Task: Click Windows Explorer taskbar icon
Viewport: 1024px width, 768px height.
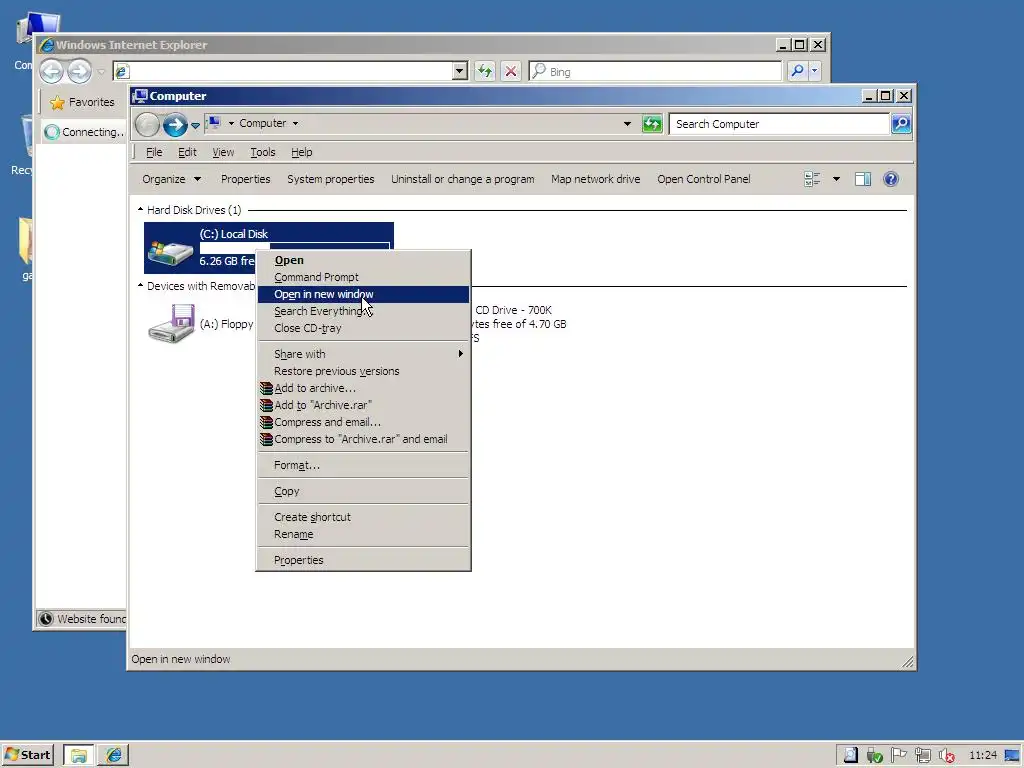Action: (x=79, y=755)
